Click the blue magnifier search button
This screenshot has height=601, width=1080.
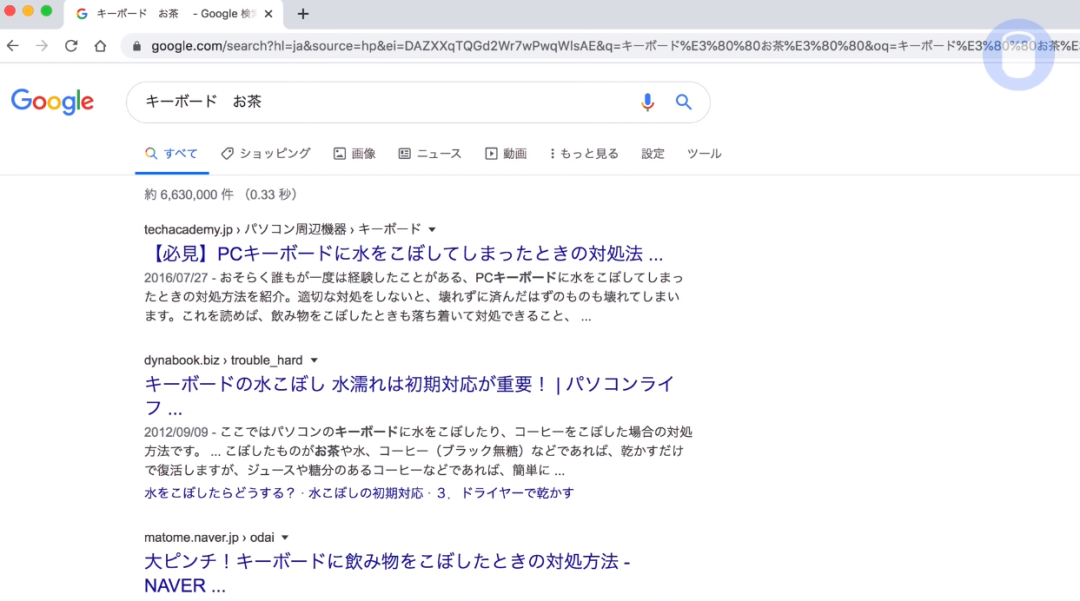coord(683,102)
